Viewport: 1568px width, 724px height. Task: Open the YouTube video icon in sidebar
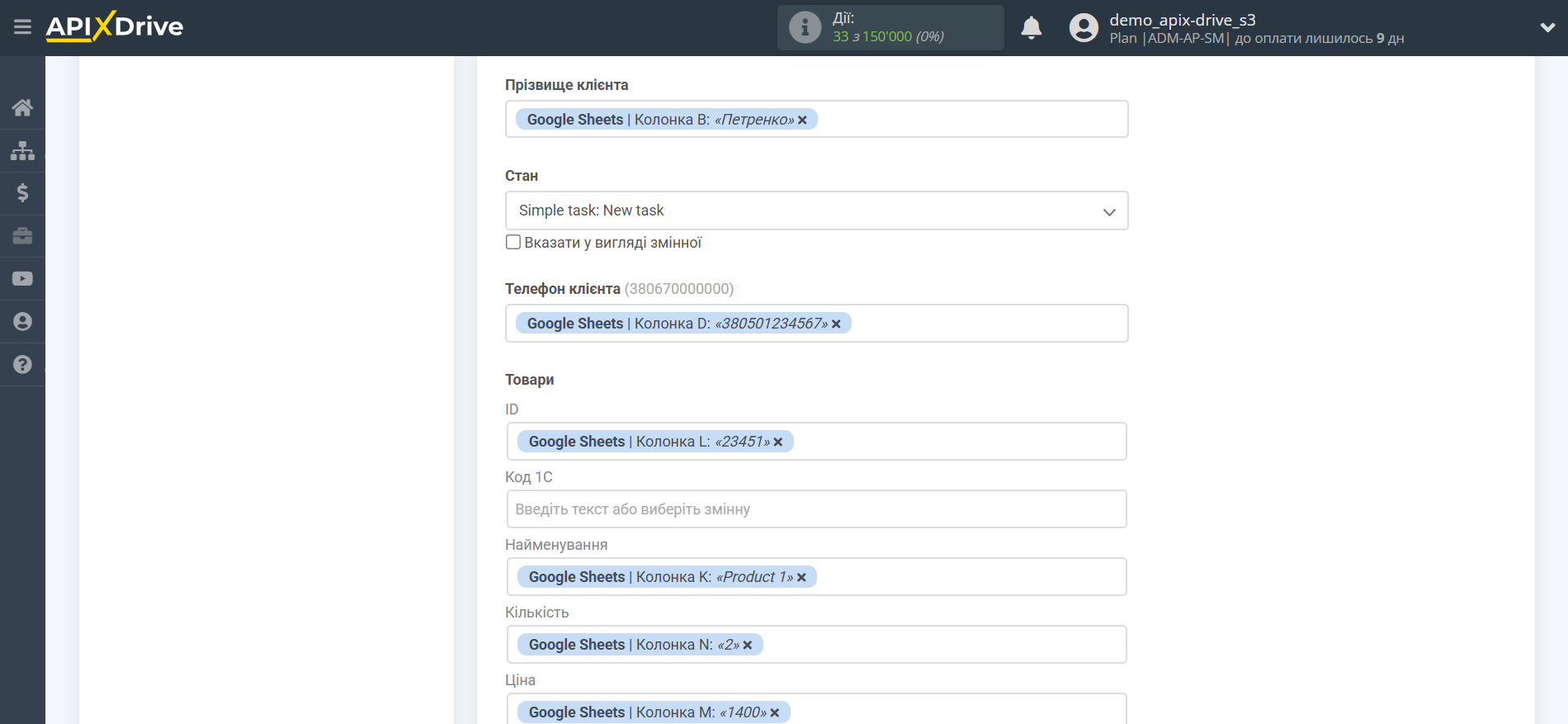(x=22, y=279)
